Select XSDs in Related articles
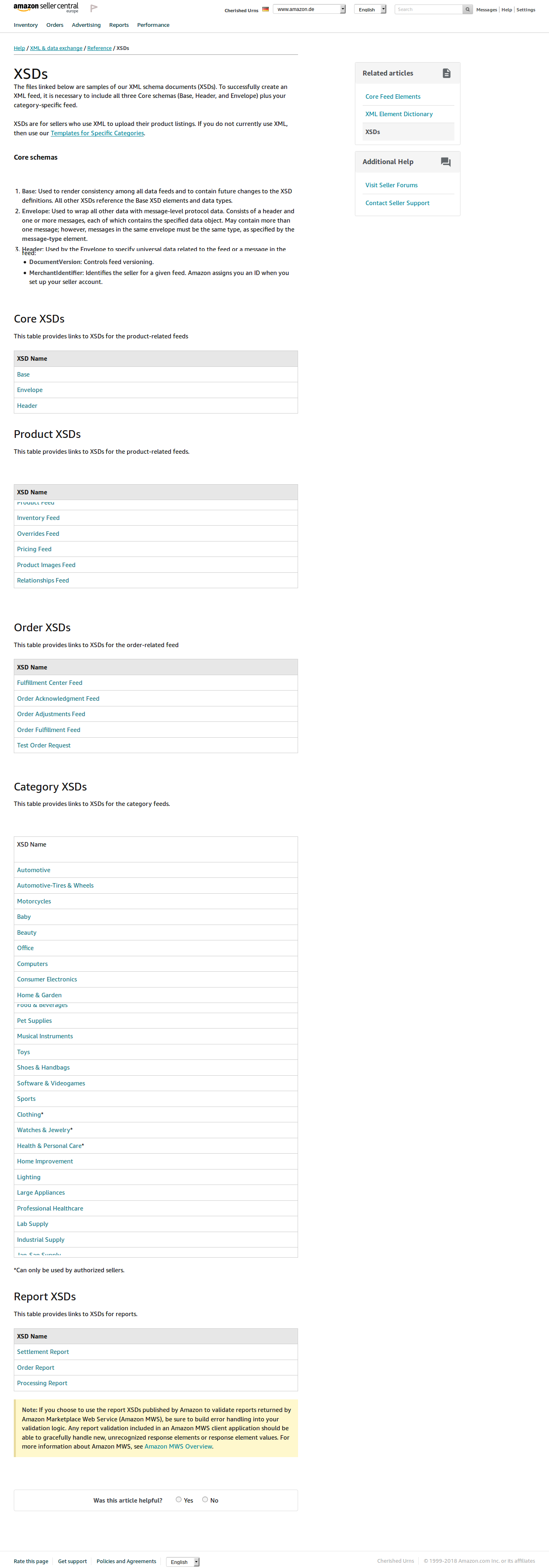Image resolution: width=549 pixels, height=1568 pixels. (408, 132)
